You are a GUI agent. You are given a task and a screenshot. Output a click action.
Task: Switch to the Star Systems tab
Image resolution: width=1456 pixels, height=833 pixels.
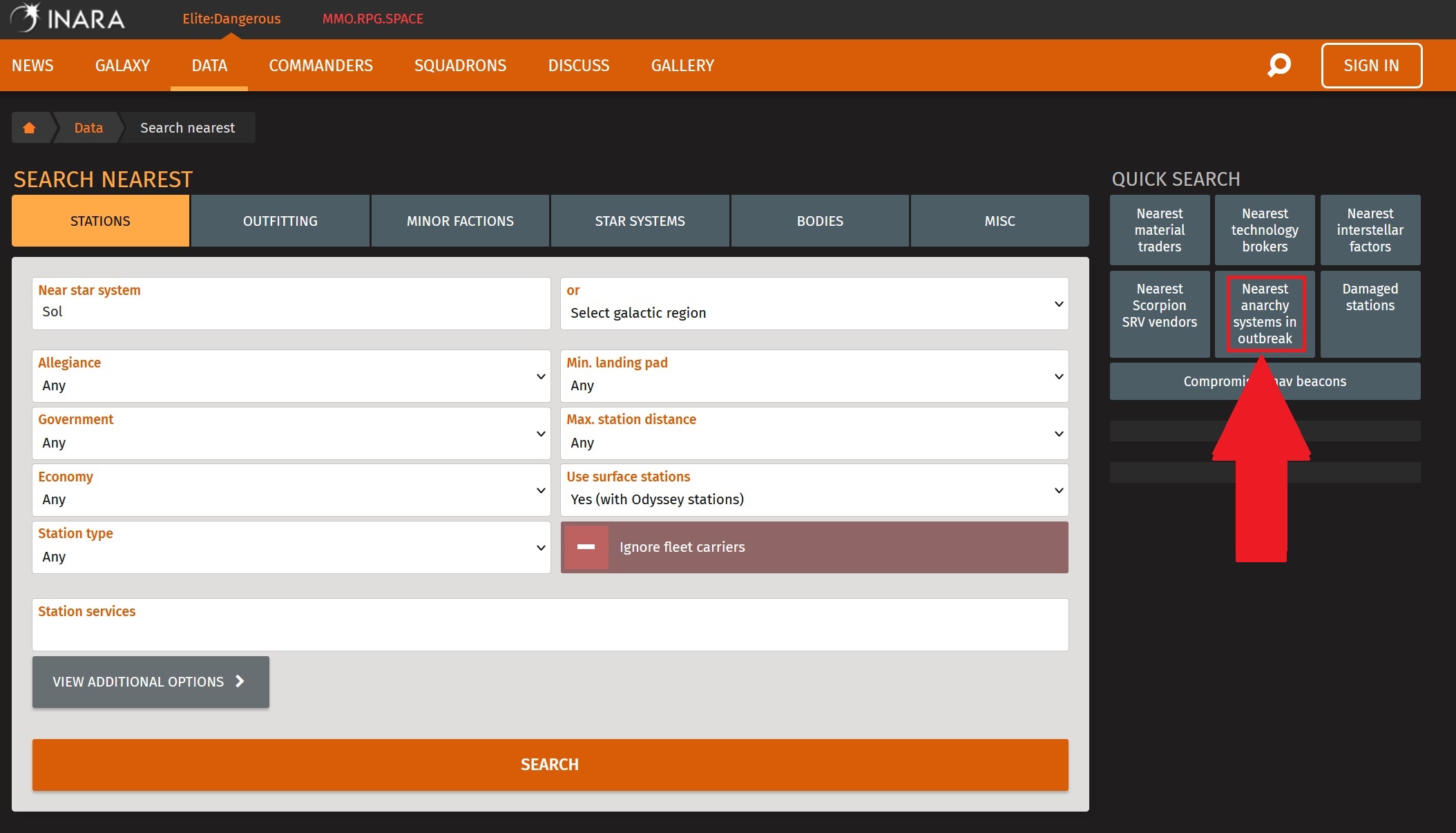640,221
